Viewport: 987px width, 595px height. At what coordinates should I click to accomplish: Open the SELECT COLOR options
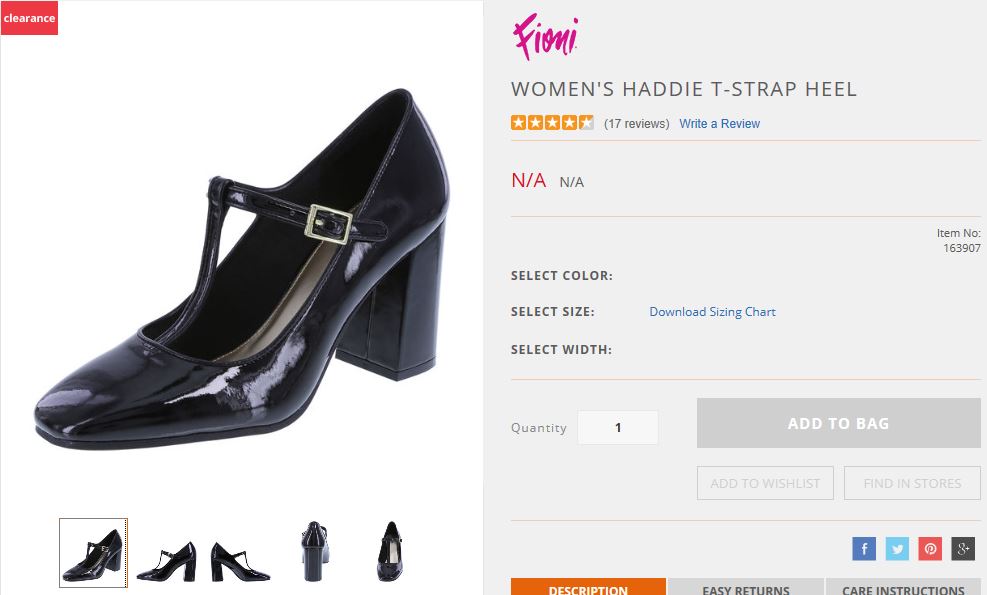(x=562, y=275)
